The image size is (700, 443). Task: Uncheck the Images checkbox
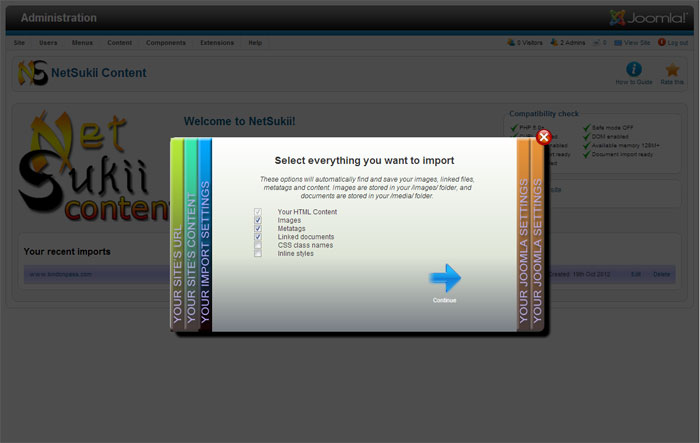point(258,220)
